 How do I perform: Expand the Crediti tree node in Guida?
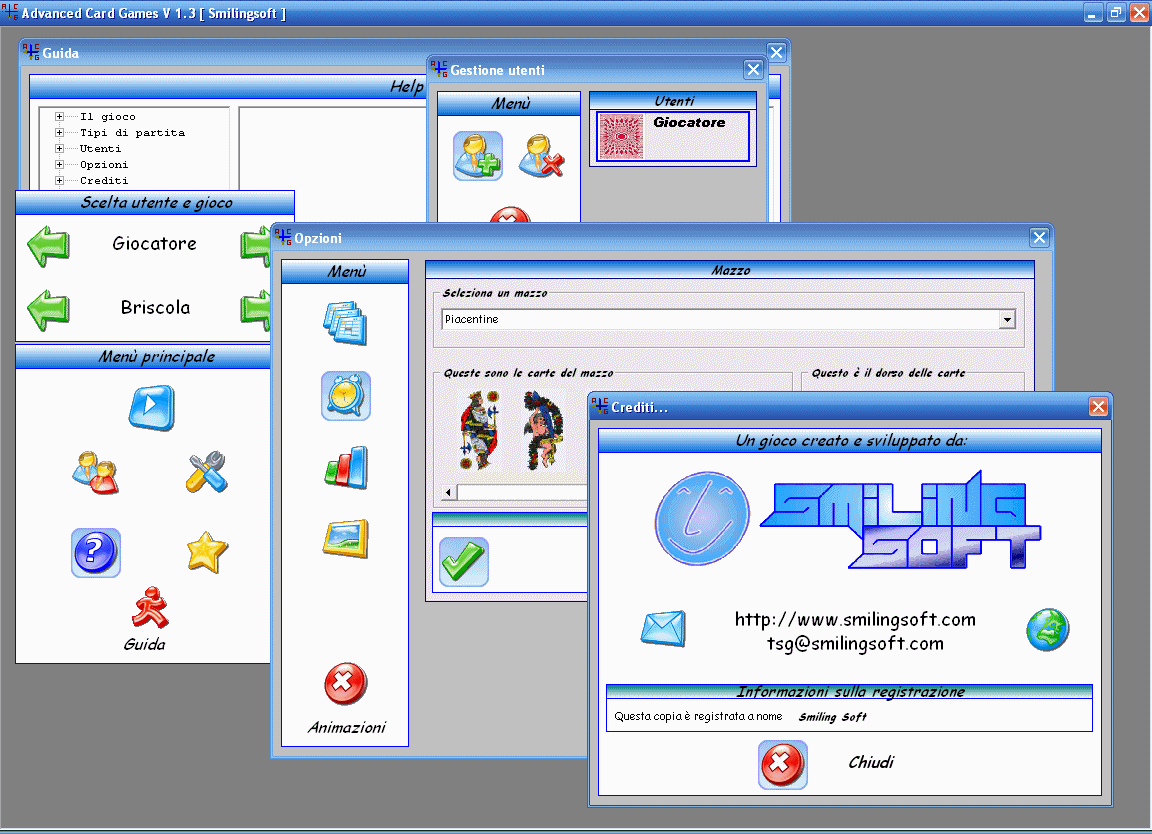pyautogui.click(x=59, y=181)
